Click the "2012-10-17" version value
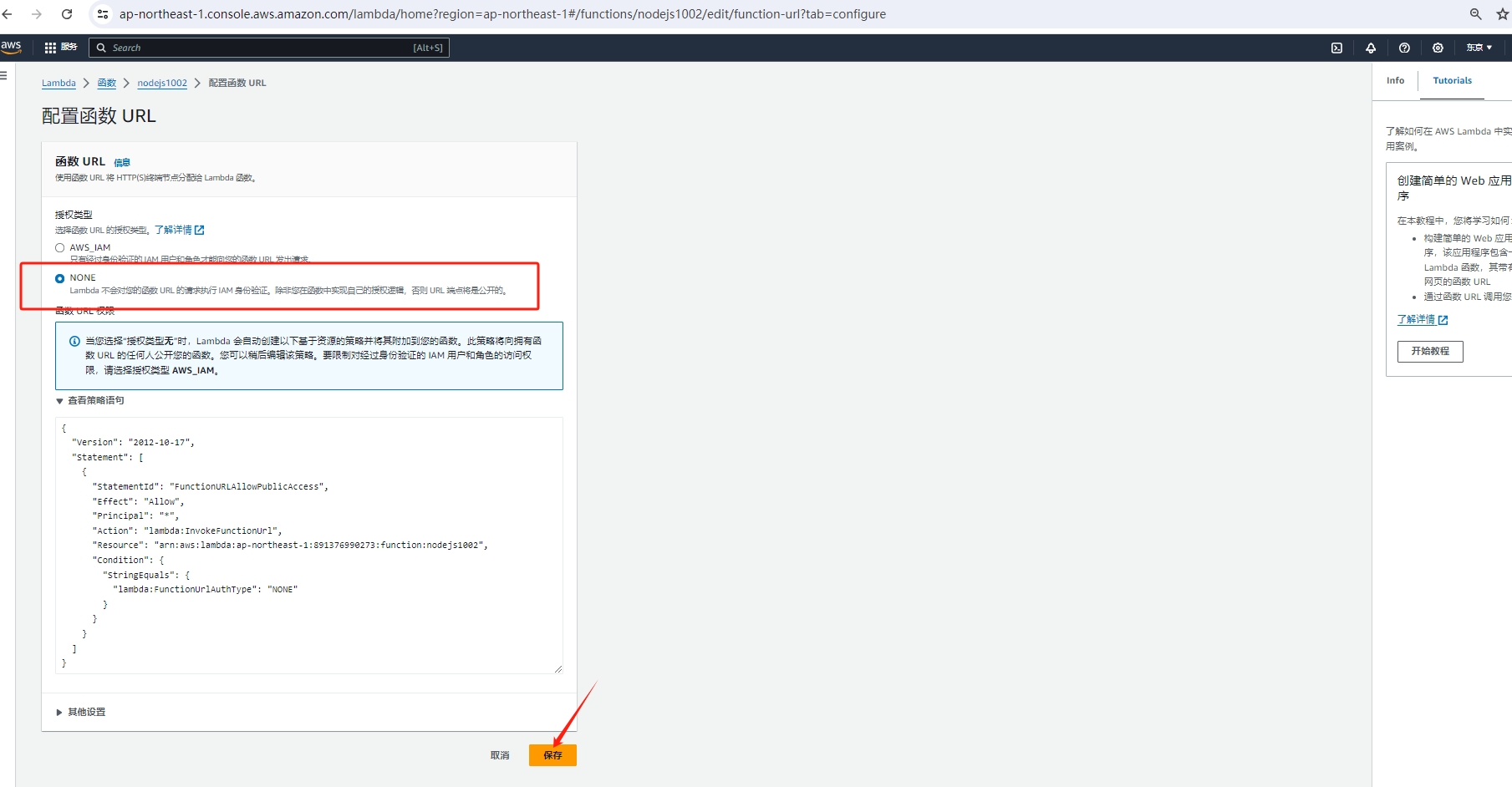The width and height of the screenshot is (1512, 787). (160, 442)
